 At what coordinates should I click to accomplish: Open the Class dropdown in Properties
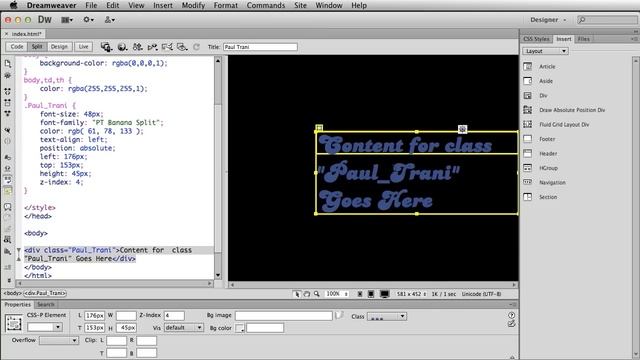(387, 316)
